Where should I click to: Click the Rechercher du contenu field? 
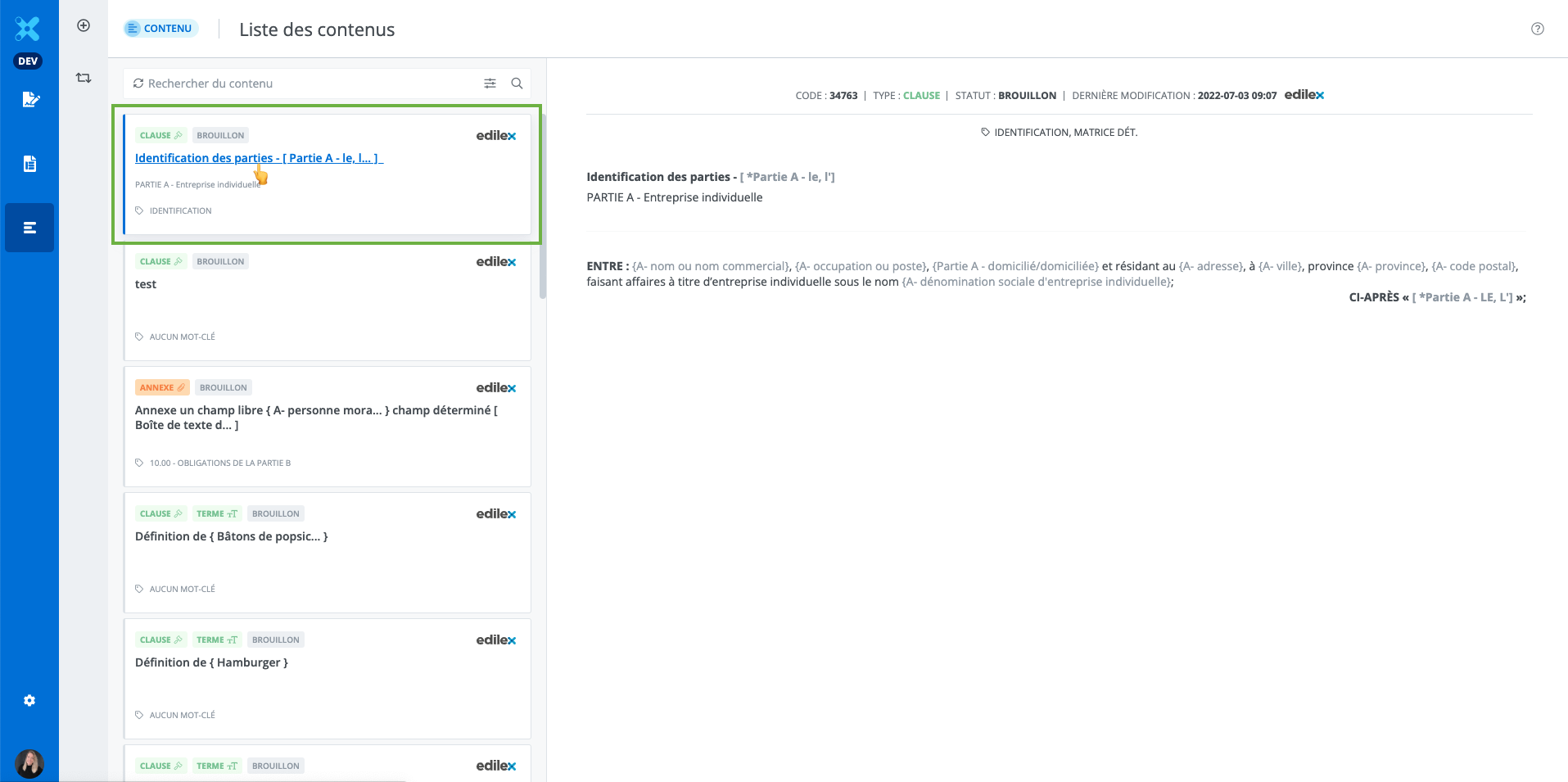(311, 84)
